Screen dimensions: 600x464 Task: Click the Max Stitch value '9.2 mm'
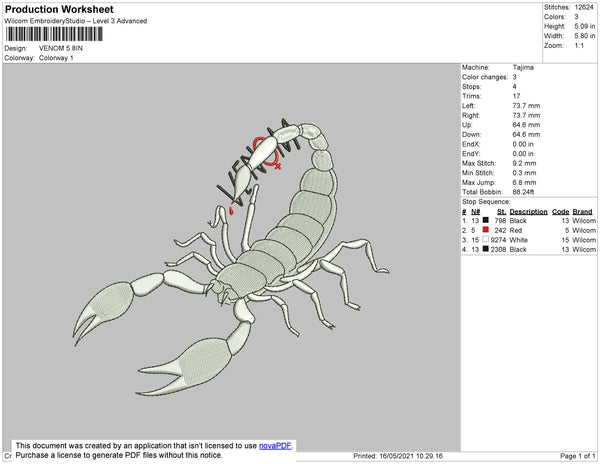(x=525, y=163)
